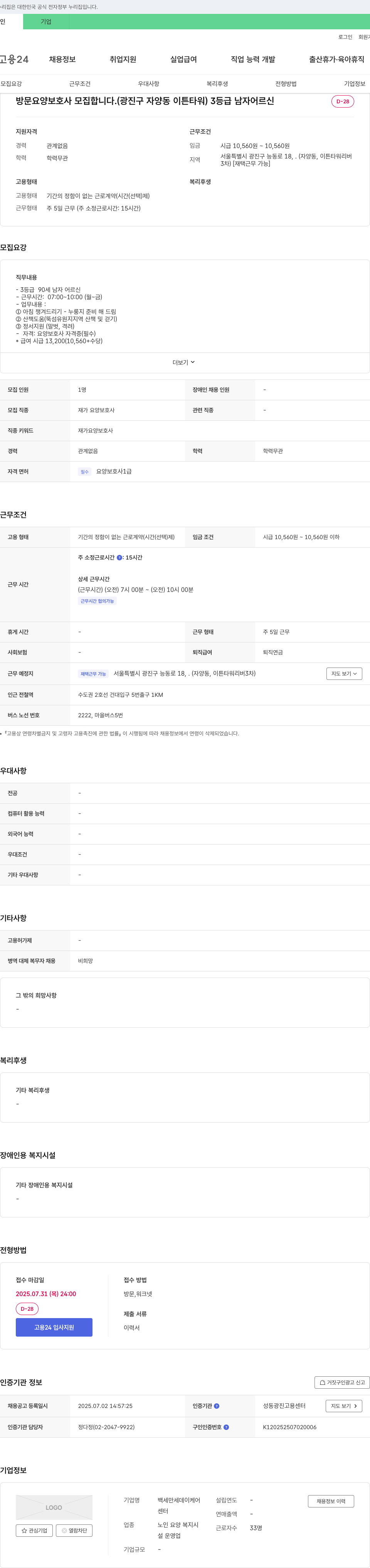The width and height of the screenshot is (370, 1568).
Task: Open the 채용정보 menu
Action: pyautogui.click(x=62, y=59)
